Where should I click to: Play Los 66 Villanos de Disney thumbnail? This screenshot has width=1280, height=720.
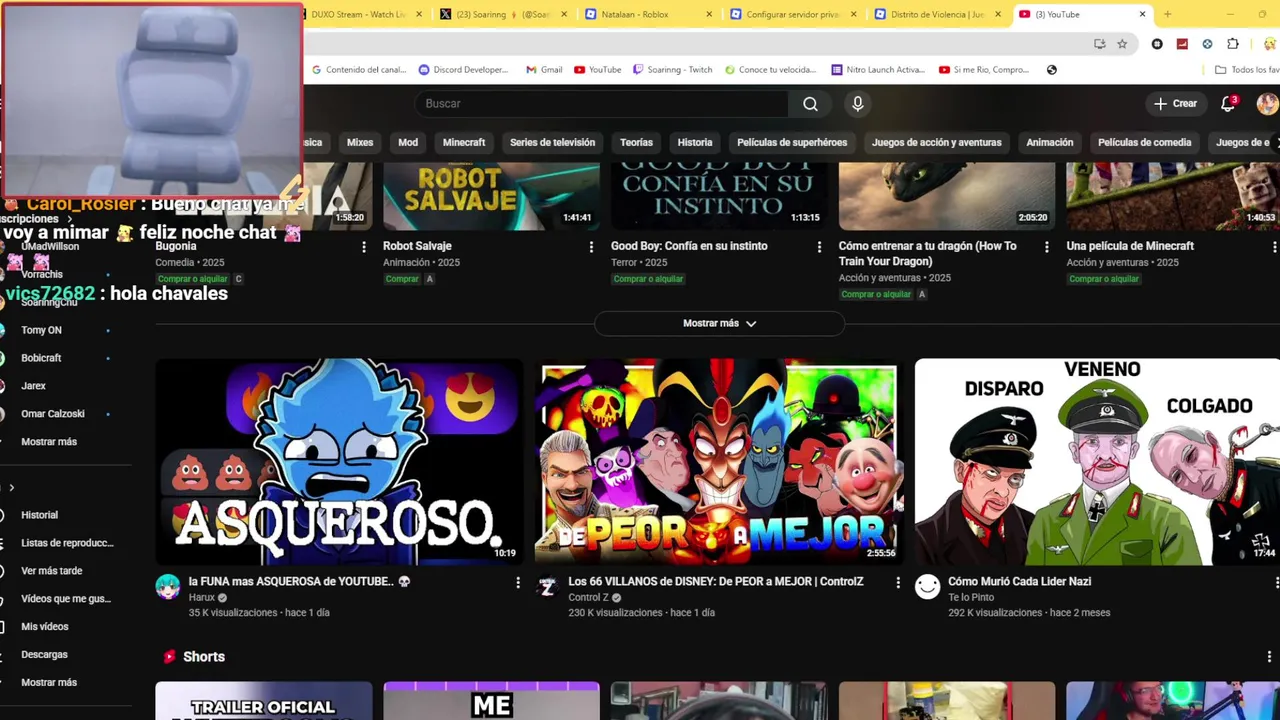pos(719,462)
